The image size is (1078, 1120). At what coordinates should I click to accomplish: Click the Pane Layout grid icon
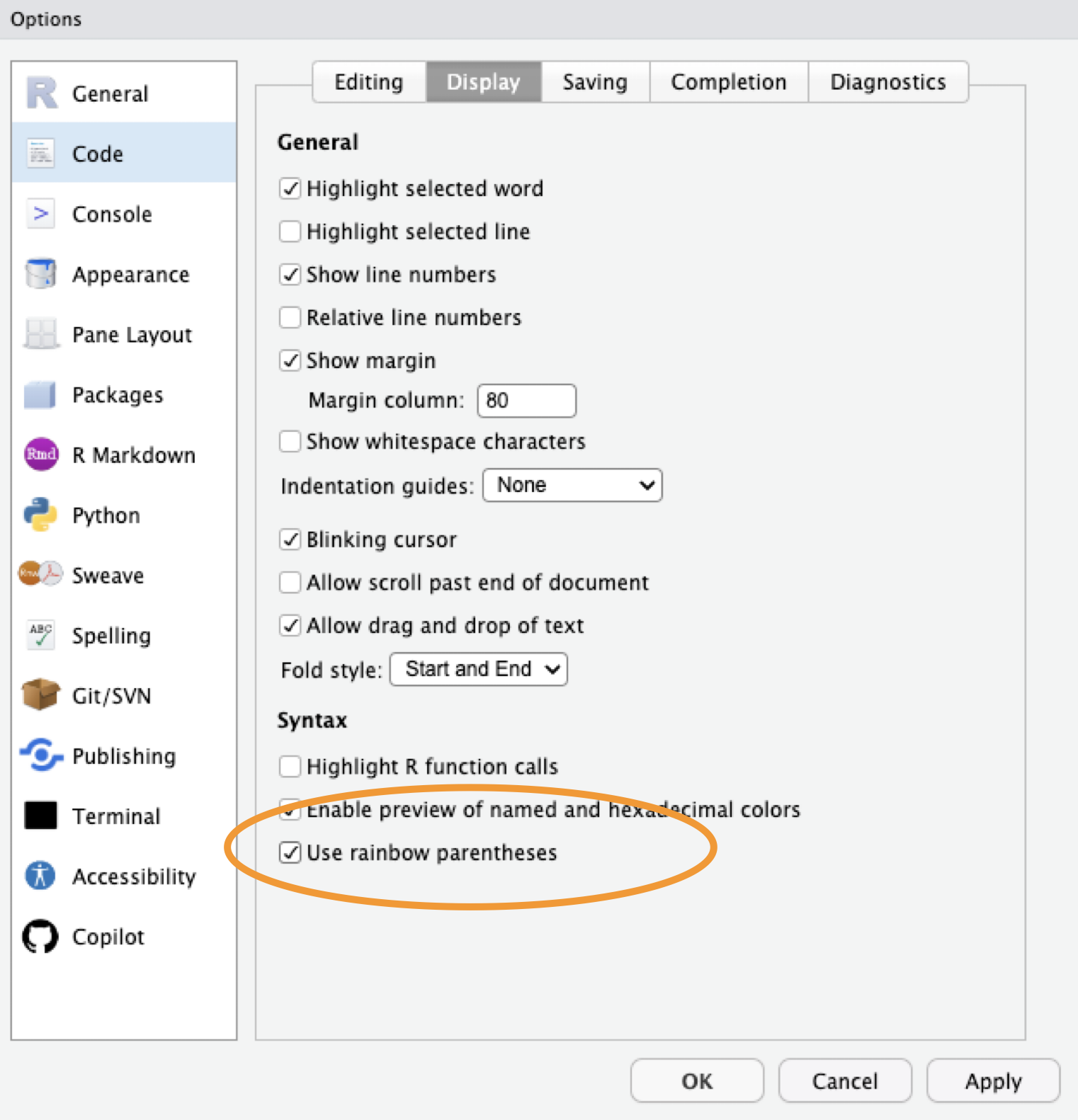tap(41, 334)
